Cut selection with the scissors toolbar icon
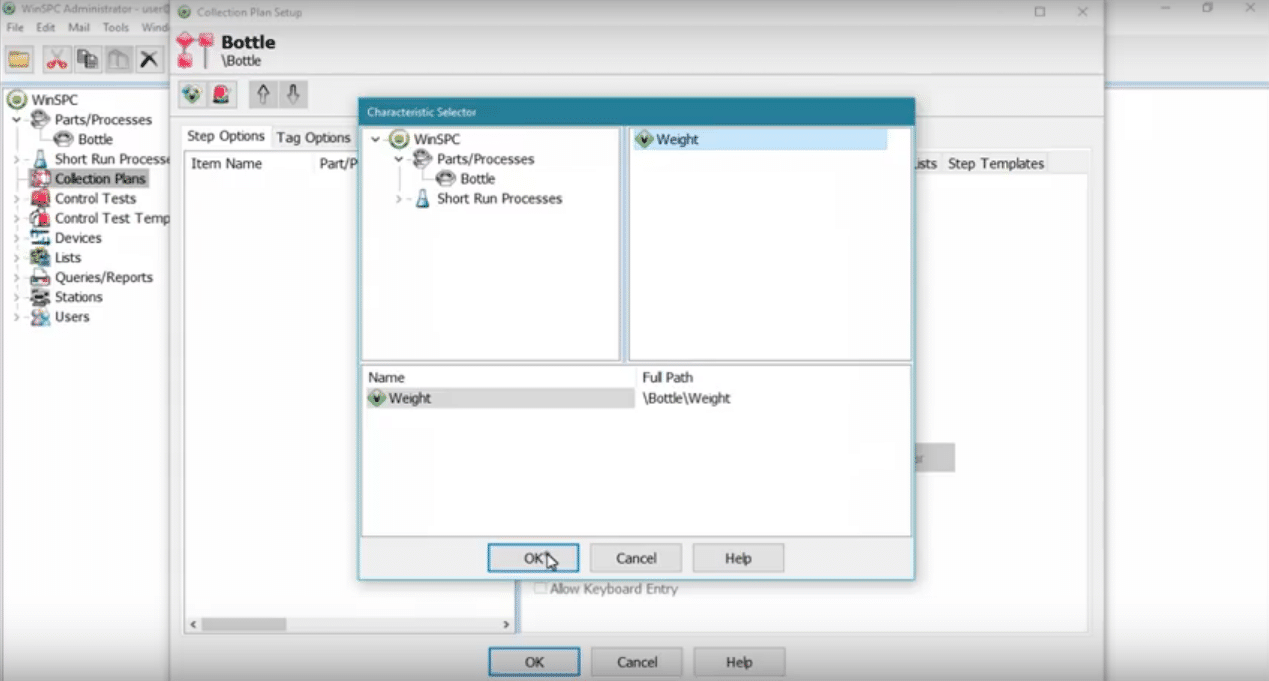This screenshot has width=1269, height=681. 56,60
